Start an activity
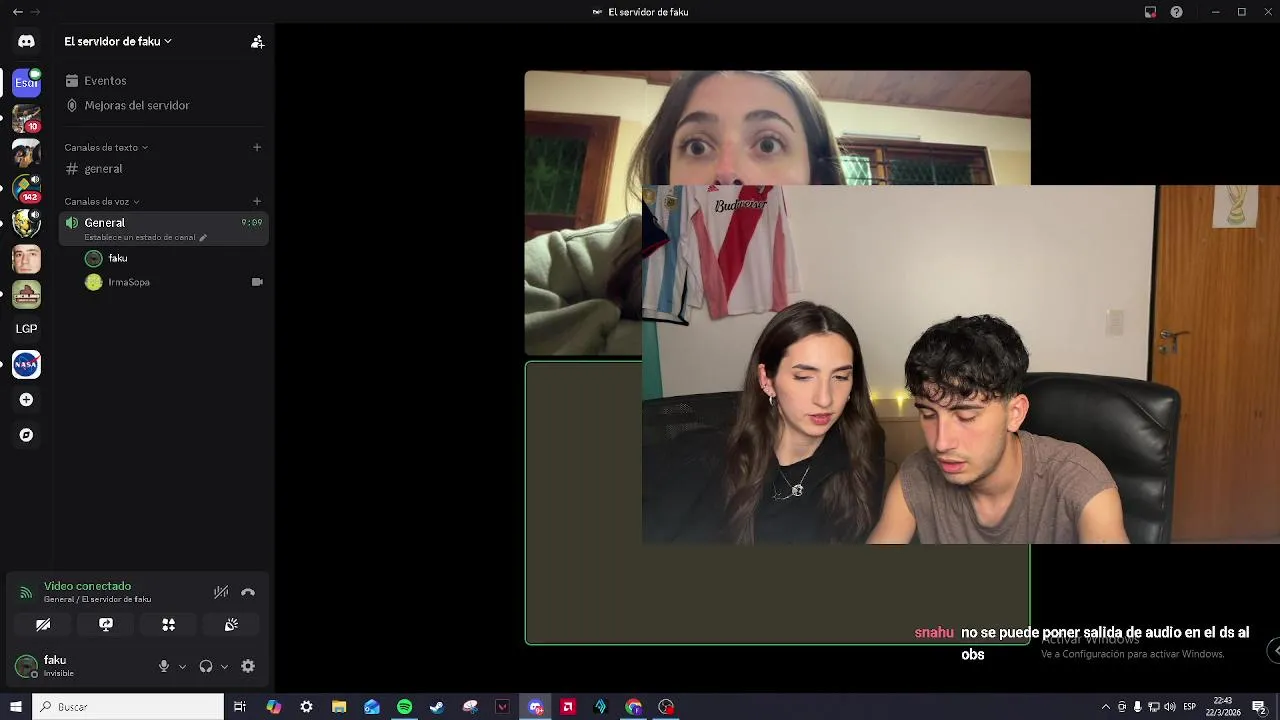This screenshot has height=720, width=1280. [x=169, y=625]
